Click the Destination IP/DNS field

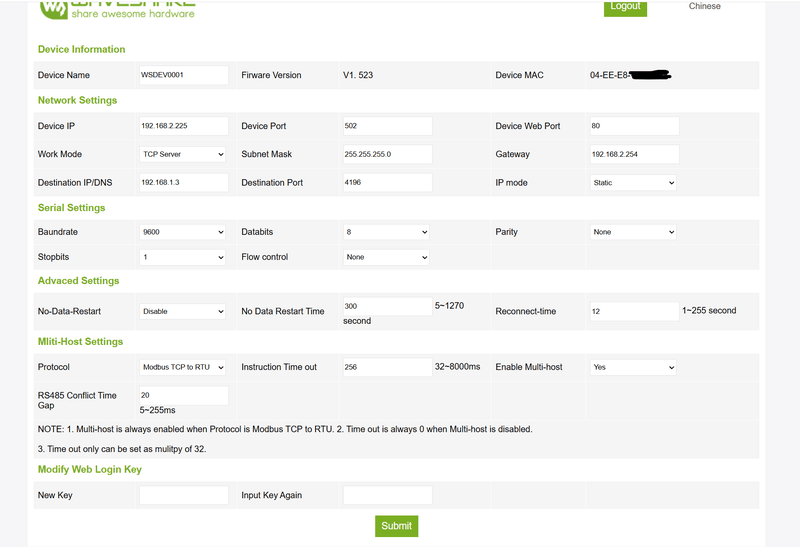184,183
